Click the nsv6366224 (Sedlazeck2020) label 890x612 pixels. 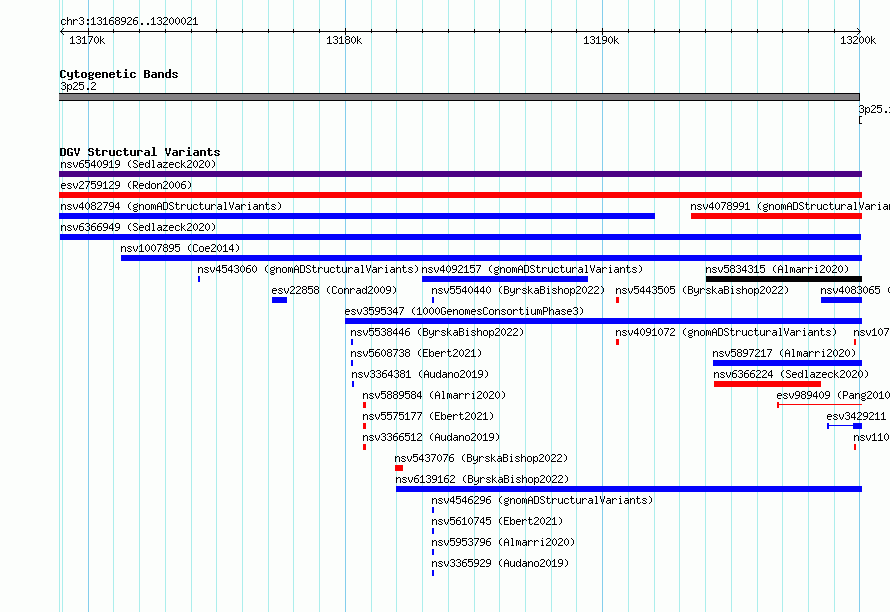tap(791, 374)
